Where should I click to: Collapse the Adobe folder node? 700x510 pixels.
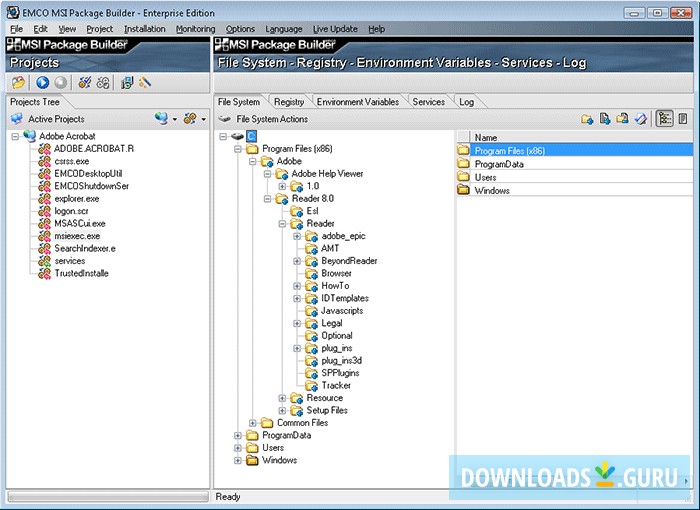click(x=253, y=162)
